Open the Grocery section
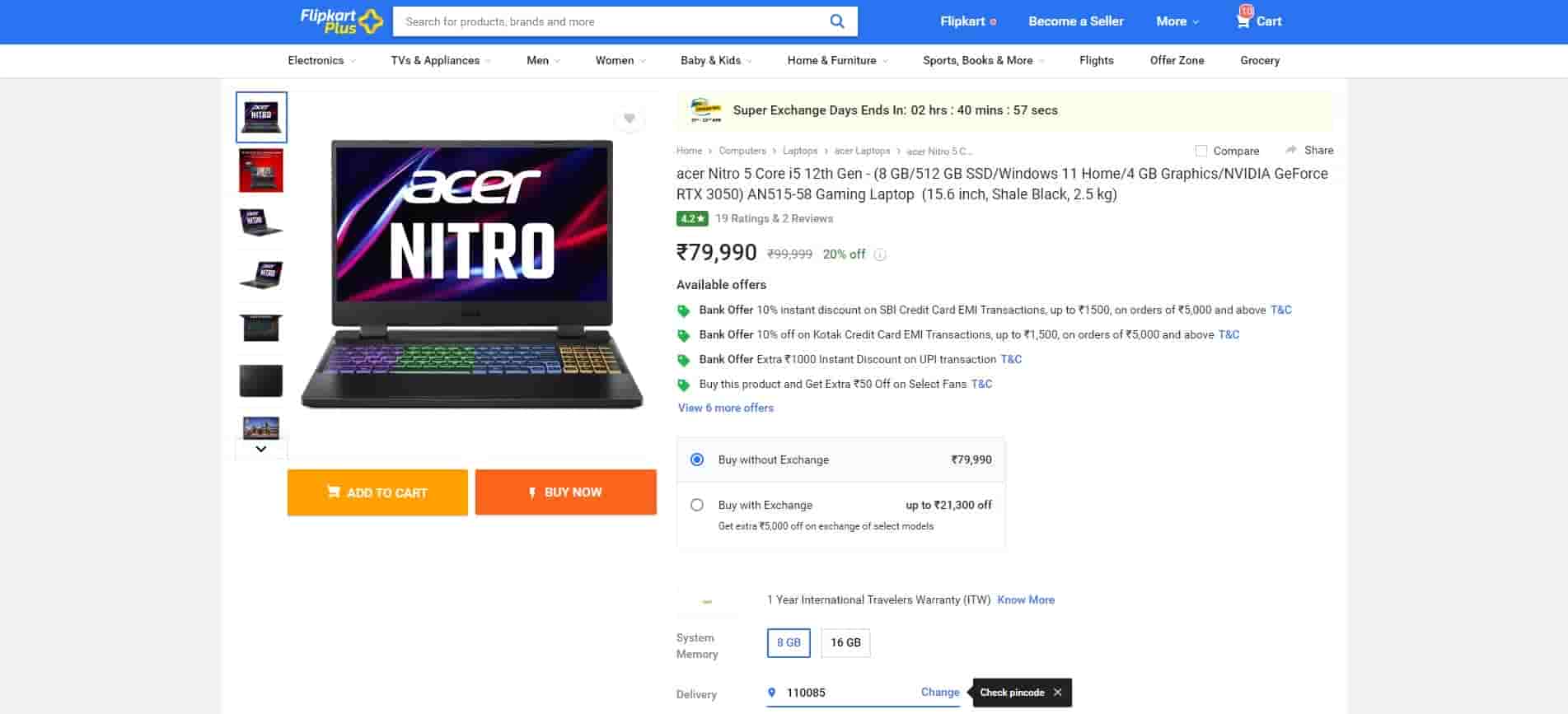Viewport: 1568px width, 714px height. pyautogui.click(x=1260, y=61)
